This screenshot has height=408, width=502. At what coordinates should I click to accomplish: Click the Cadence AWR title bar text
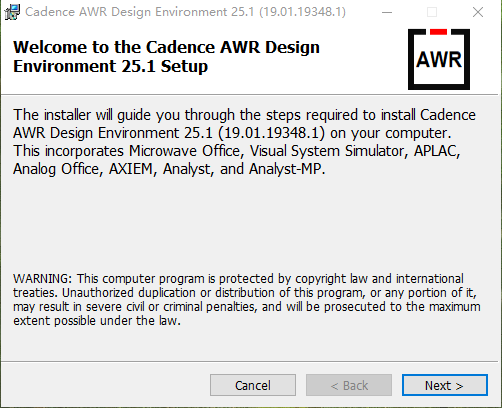click(185, 12)
